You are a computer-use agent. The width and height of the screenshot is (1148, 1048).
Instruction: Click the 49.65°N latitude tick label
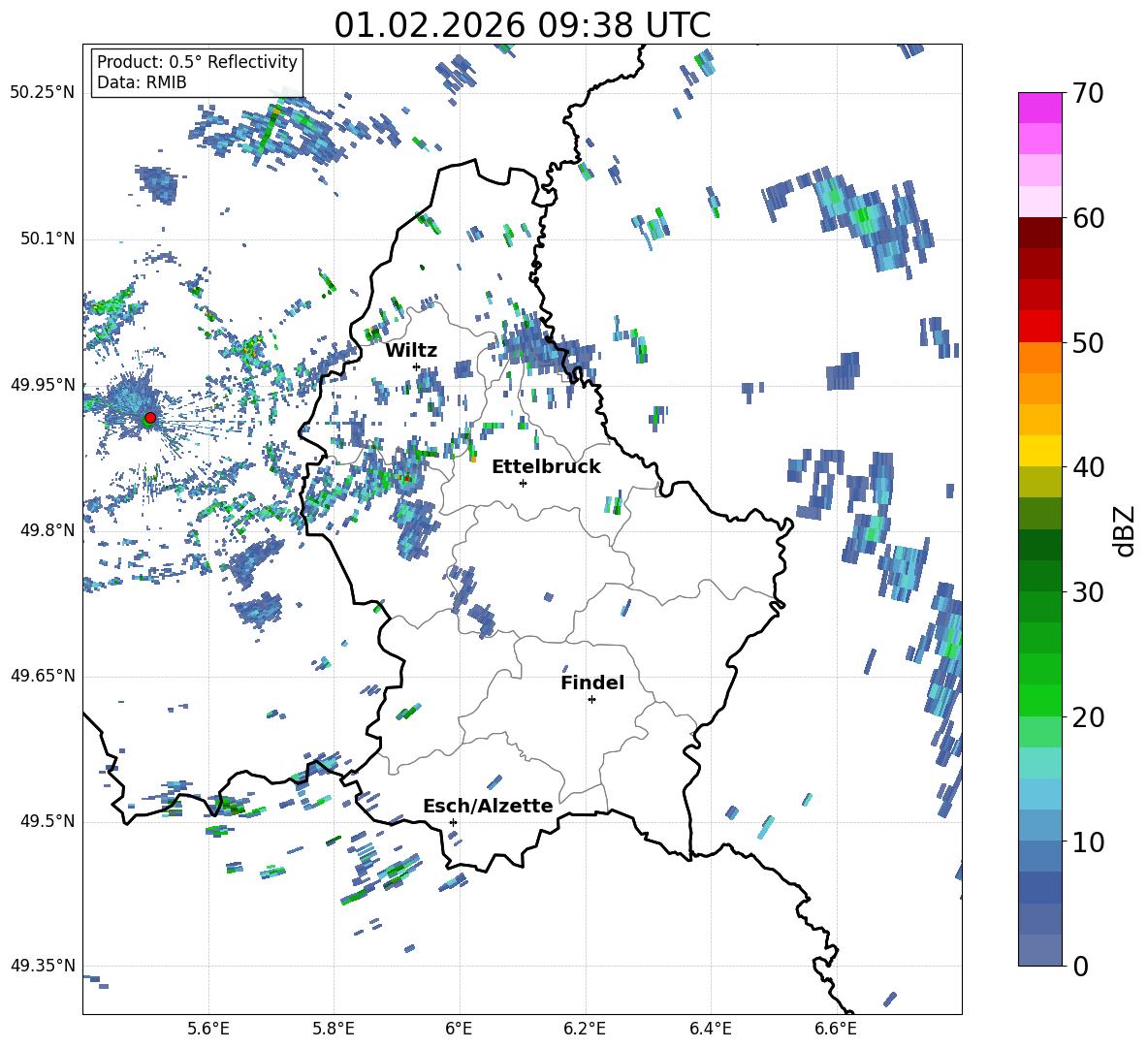point(43,676)
